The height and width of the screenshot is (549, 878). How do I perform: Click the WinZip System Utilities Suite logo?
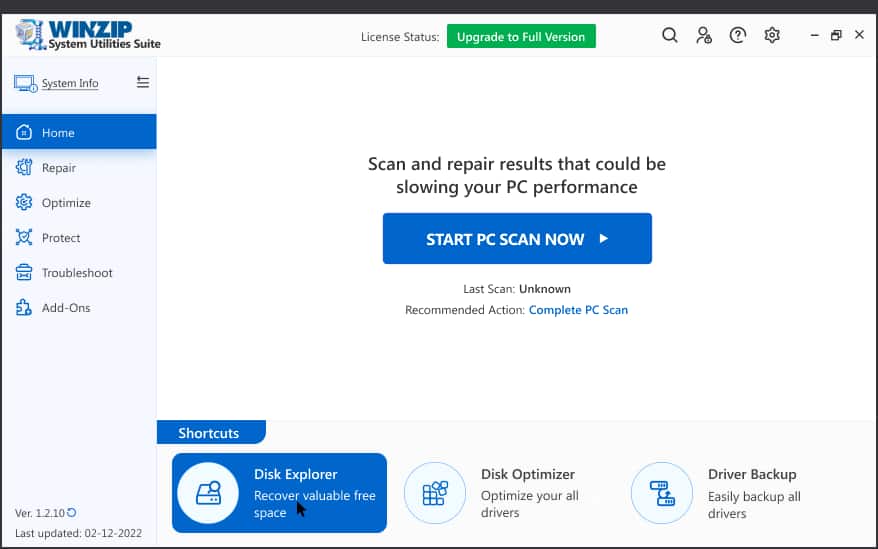[88, 35]
